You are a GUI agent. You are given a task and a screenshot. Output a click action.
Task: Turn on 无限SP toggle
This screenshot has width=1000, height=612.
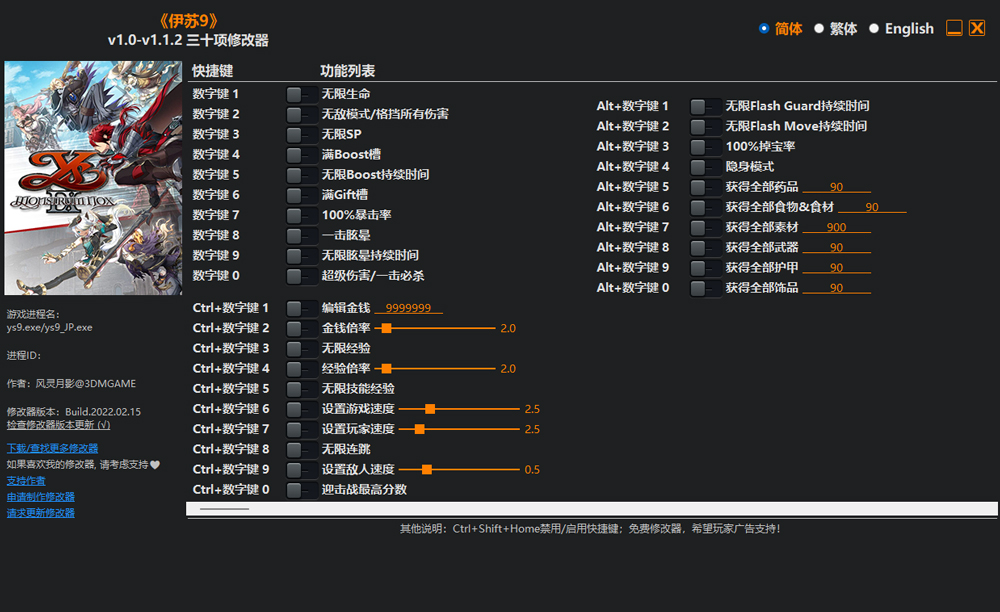(301, 135)
